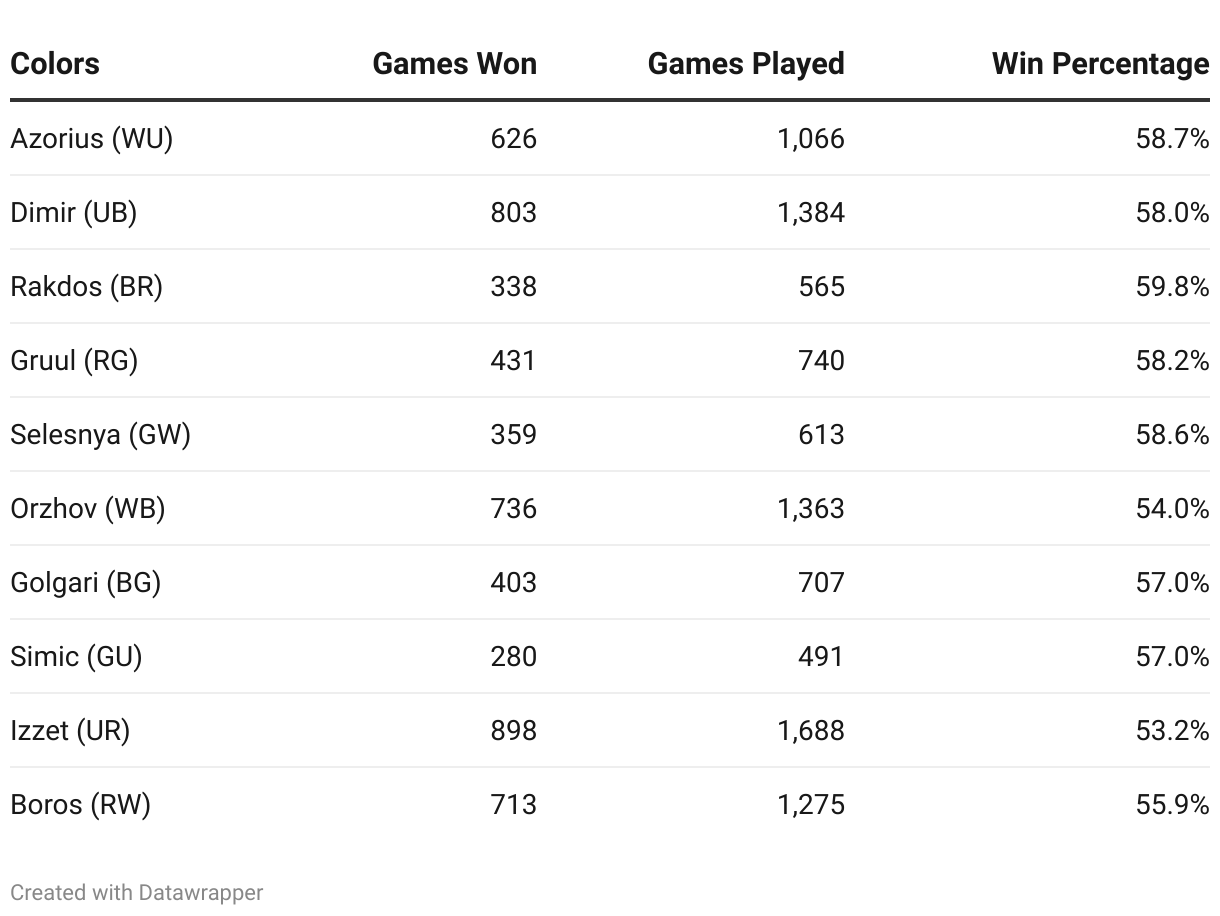This screenshot has width=1220, height=916.
Task: Select the Dimir (UB) row label
Action: [x=74, y=213]
